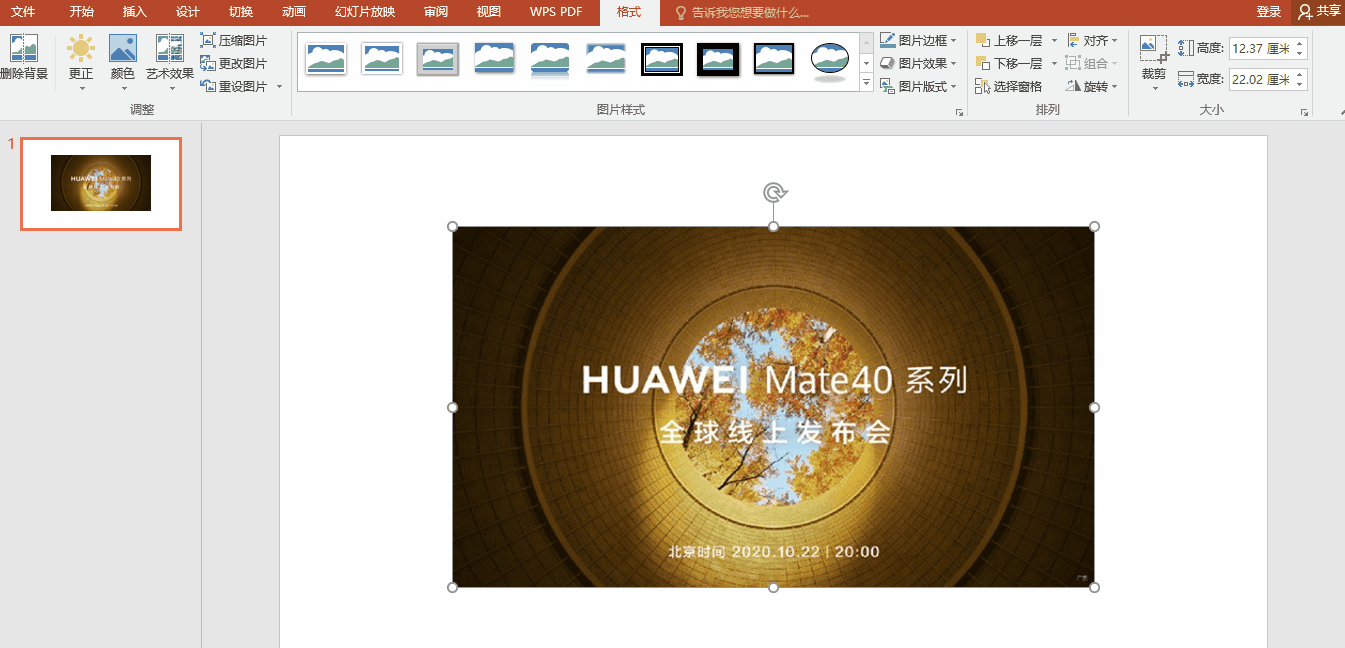
Task: Switch to the Review (审阅) tab
Action: (x=436, y=12)
